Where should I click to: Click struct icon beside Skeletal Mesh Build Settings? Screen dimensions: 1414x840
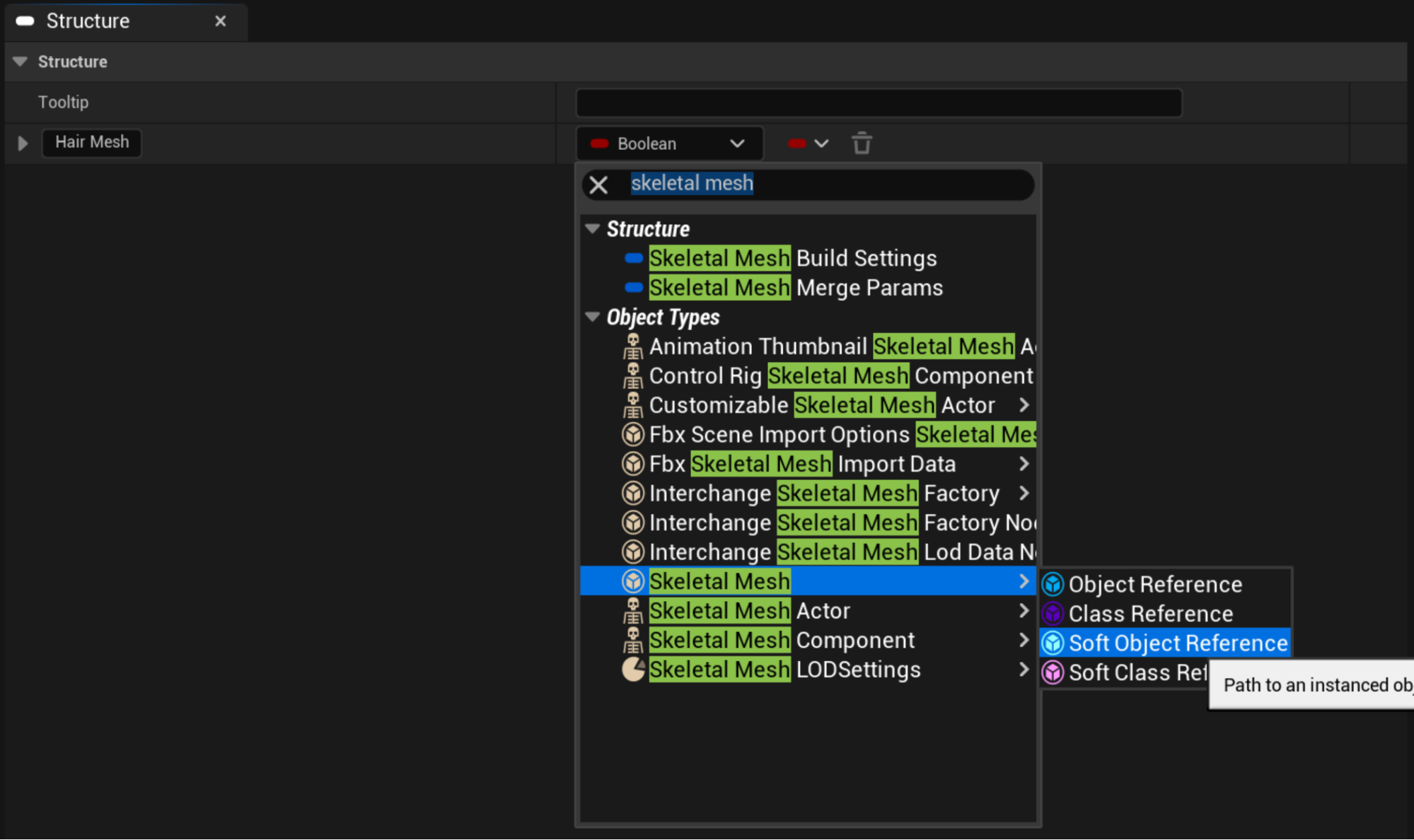point(634,258)
